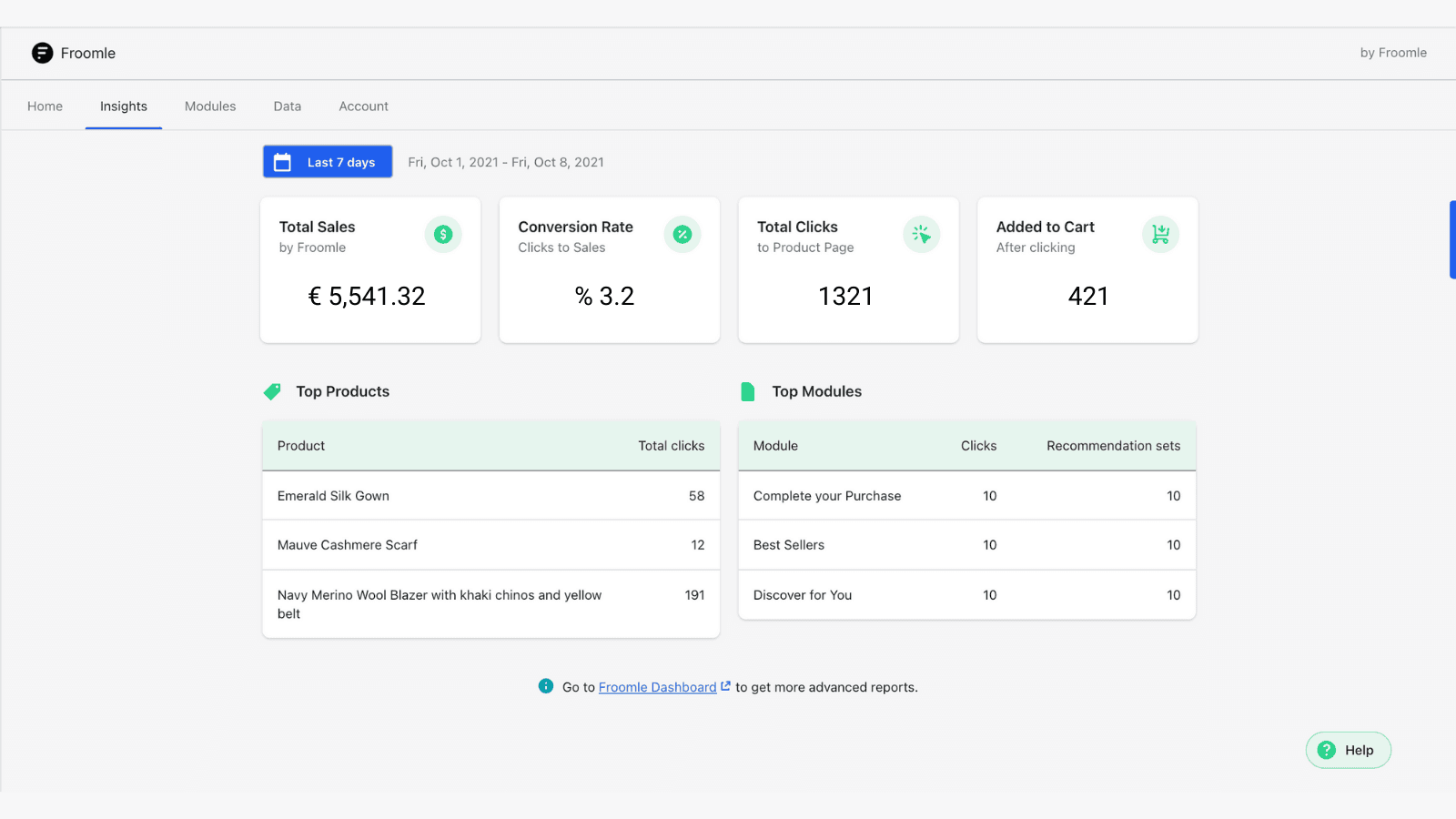Click the Froomle logo icon
1456x819 pixels.
(42, 53)
